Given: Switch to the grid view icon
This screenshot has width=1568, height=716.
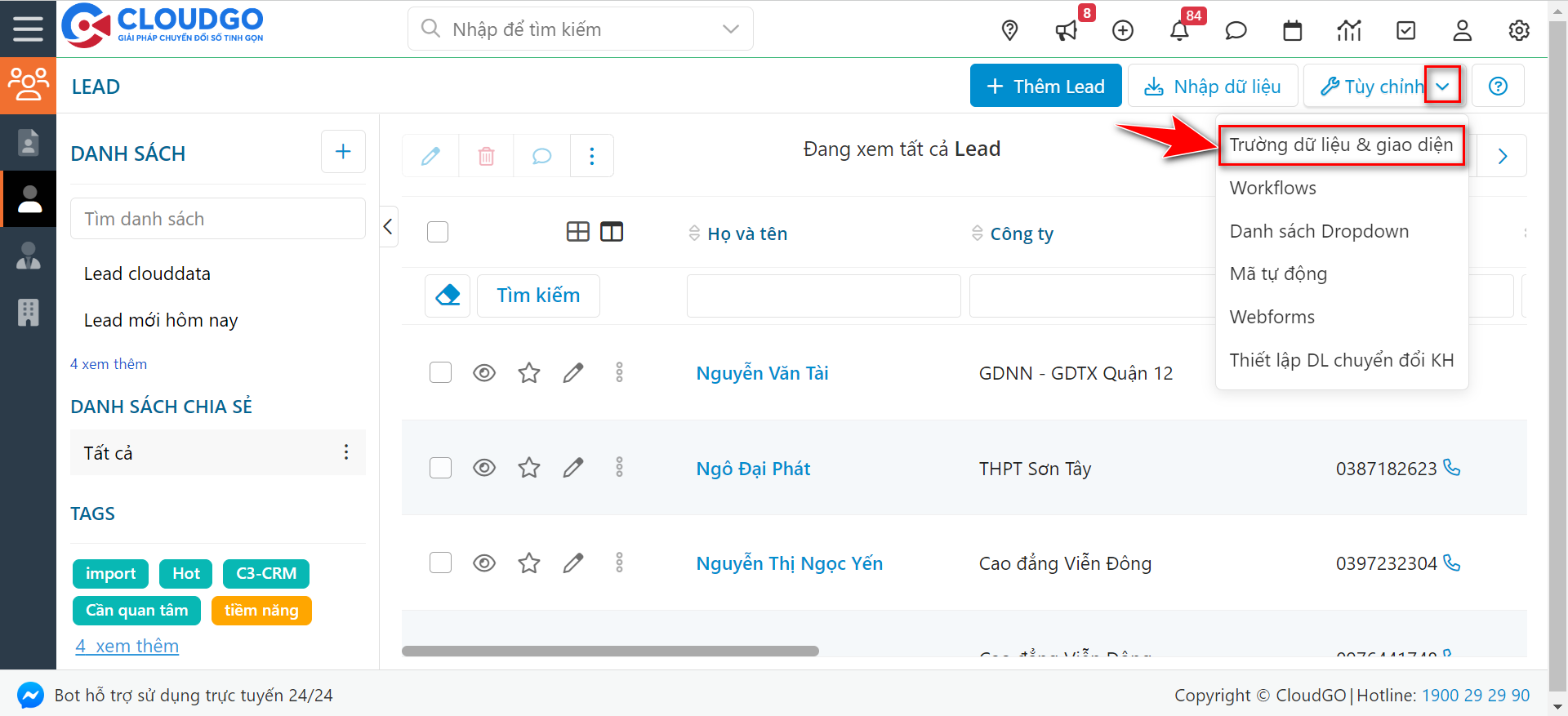Looking at the screenshot, I should [577, 232].
